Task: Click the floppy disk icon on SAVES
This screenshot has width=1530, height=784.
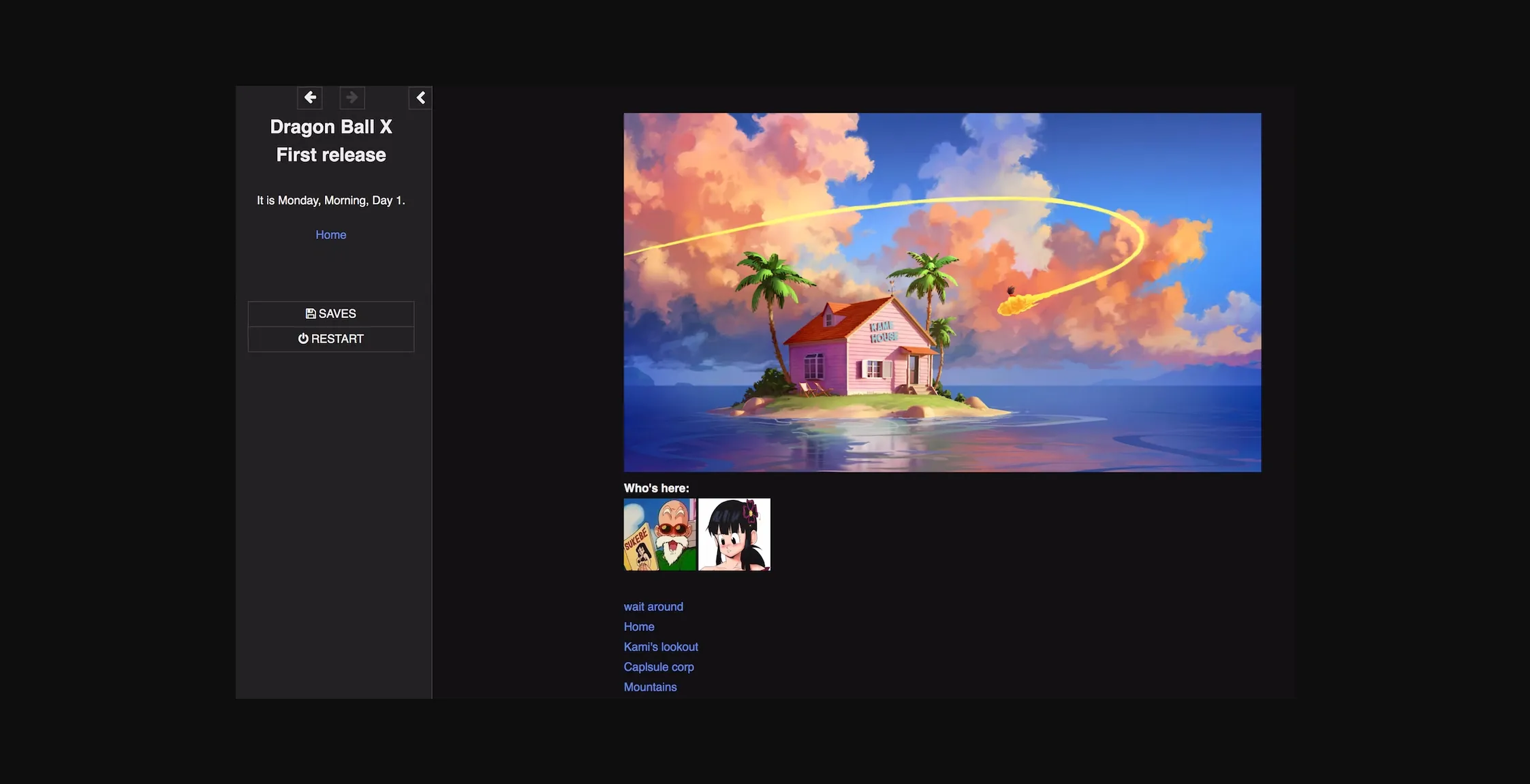Action: coord(311,313)
